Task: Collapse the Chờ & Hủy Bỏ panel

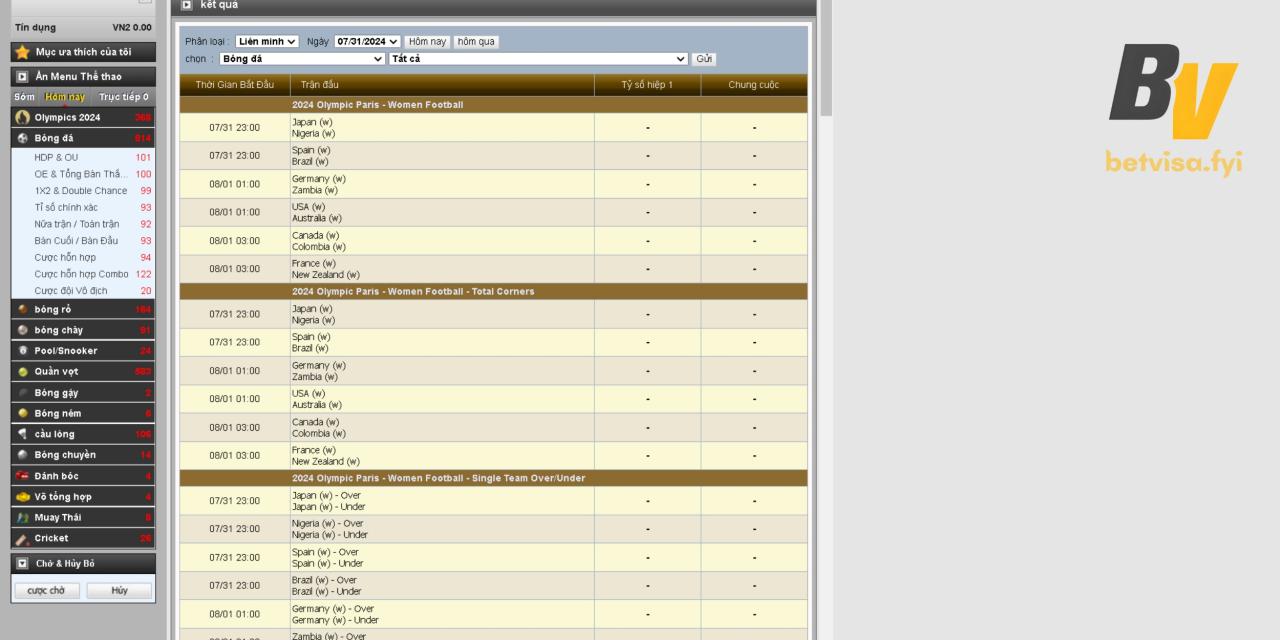Action: pos(22,564)
